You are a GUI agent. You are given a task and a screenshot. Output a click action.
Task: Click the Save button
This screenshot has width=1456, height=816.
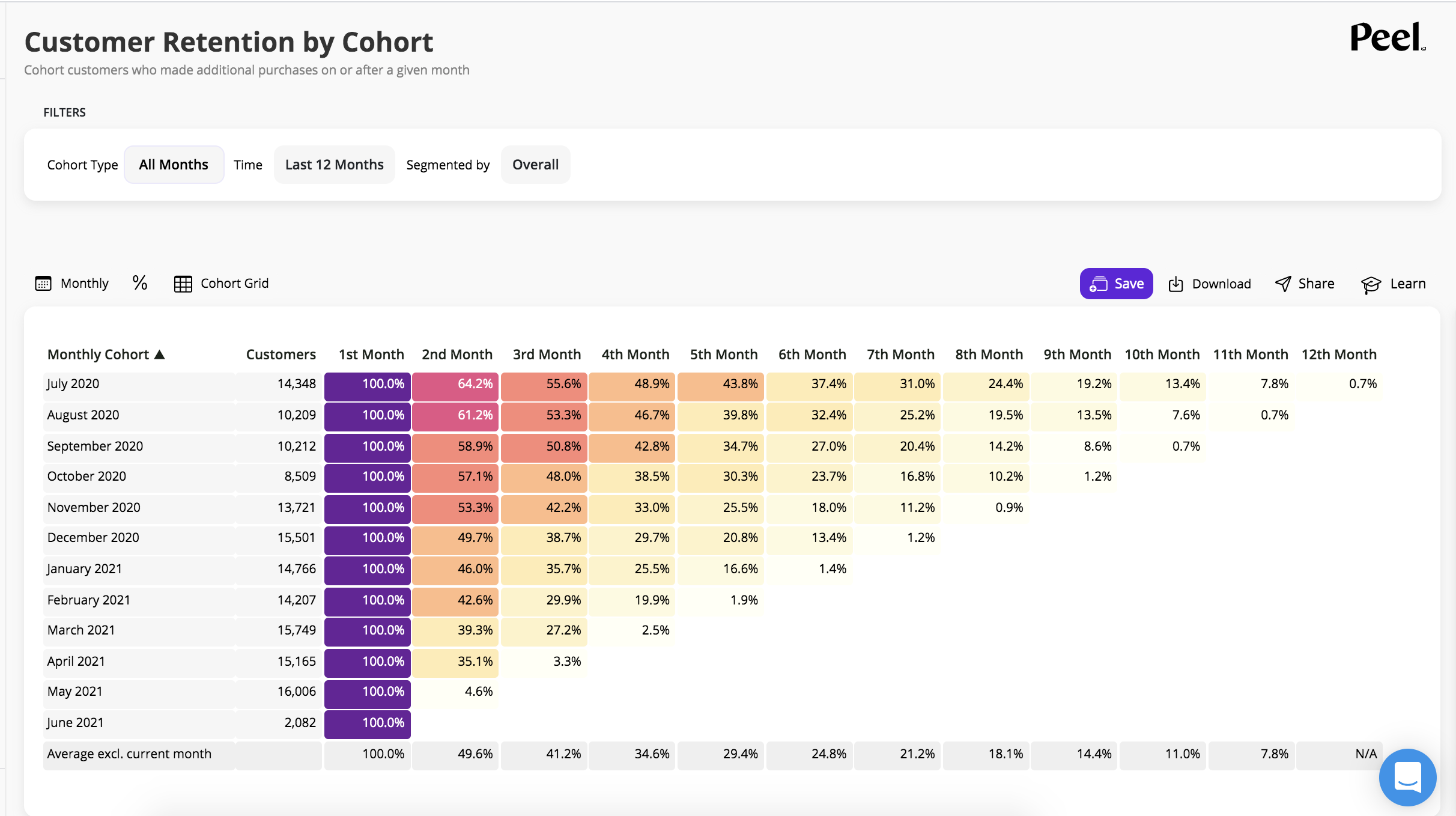tap(1116, 284)
